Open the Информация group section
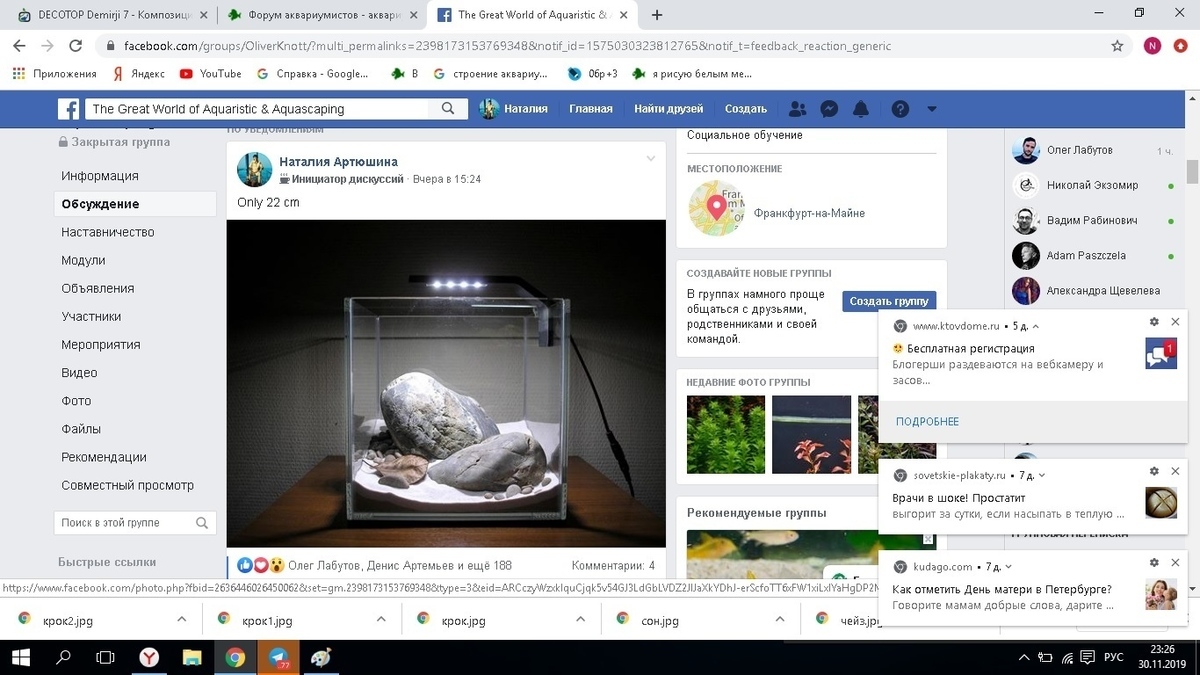The image size is (1200, 675). tap(100, 176)
